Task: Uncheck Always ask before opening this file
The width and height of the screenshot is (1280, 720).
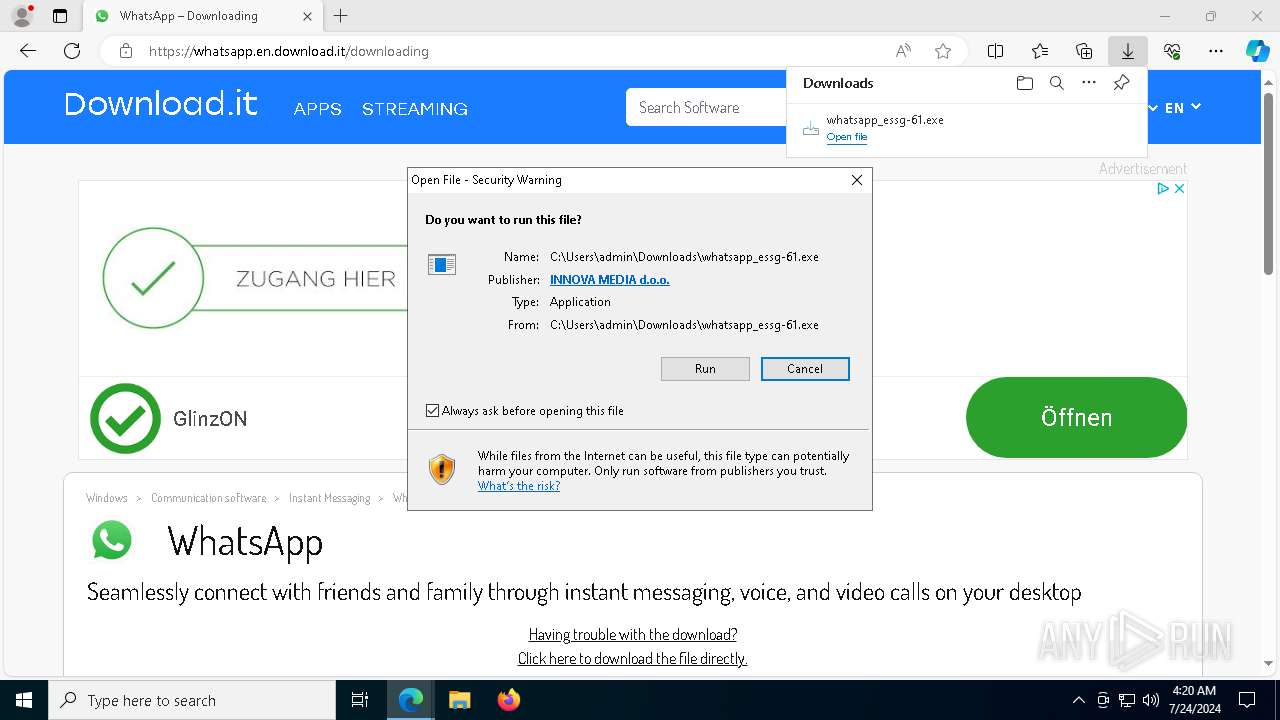Action: [432, 411]
